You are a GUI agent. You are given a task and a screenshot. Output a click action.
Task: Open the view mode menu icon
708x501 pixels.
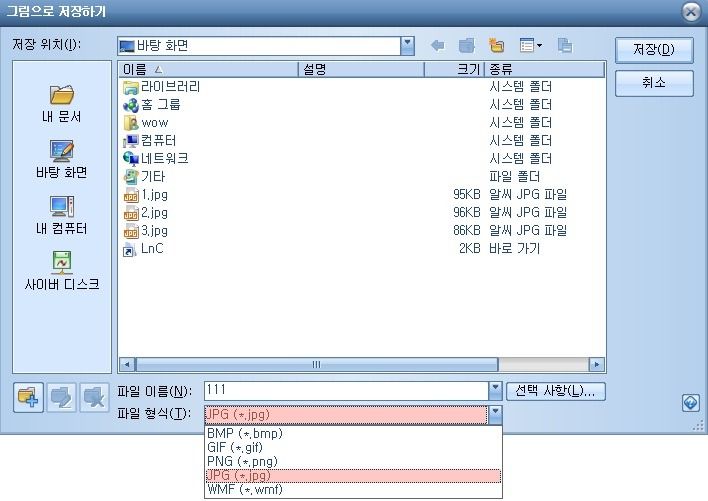531,46
